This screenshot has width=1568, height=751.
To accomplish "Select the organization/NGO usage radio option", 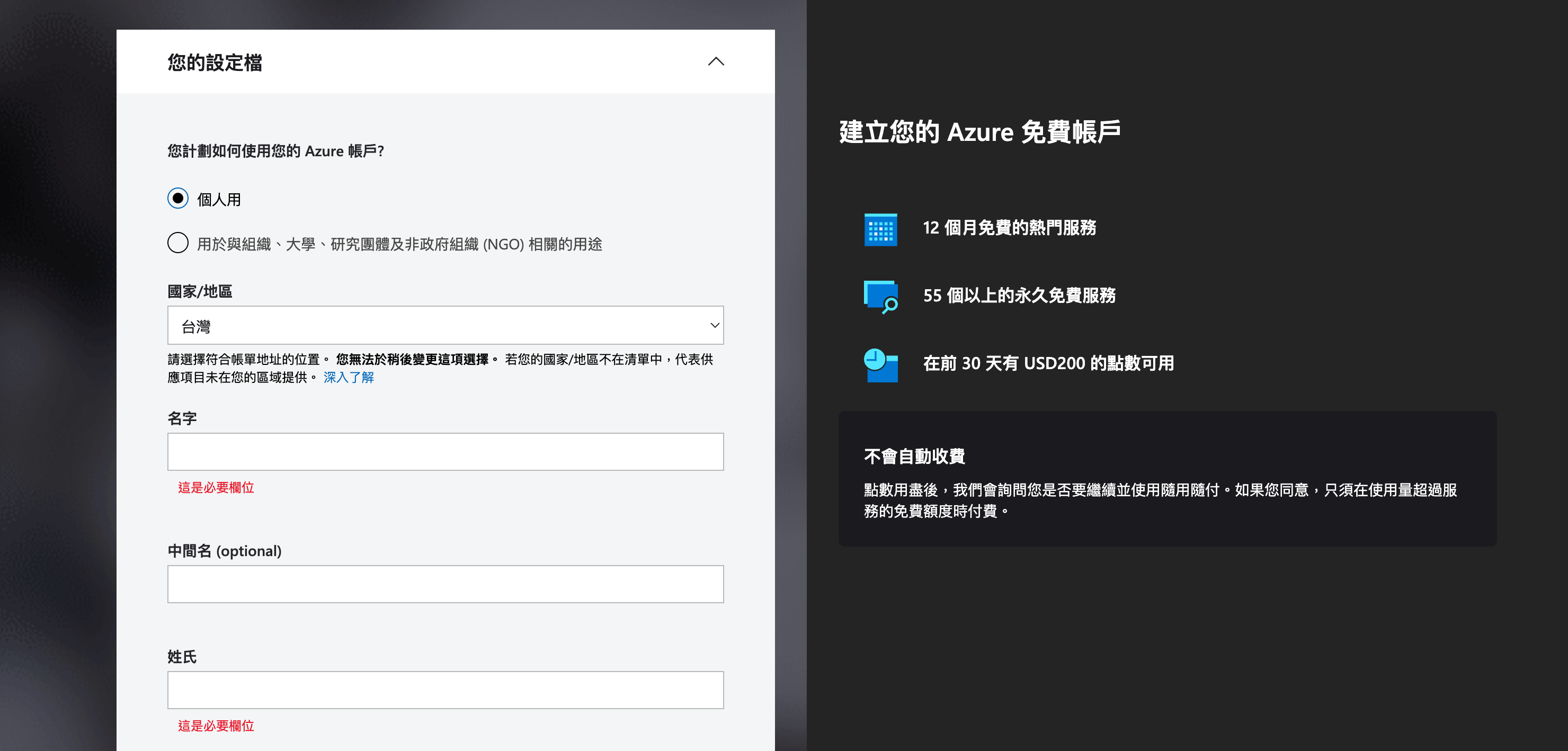I will (178, 243).
